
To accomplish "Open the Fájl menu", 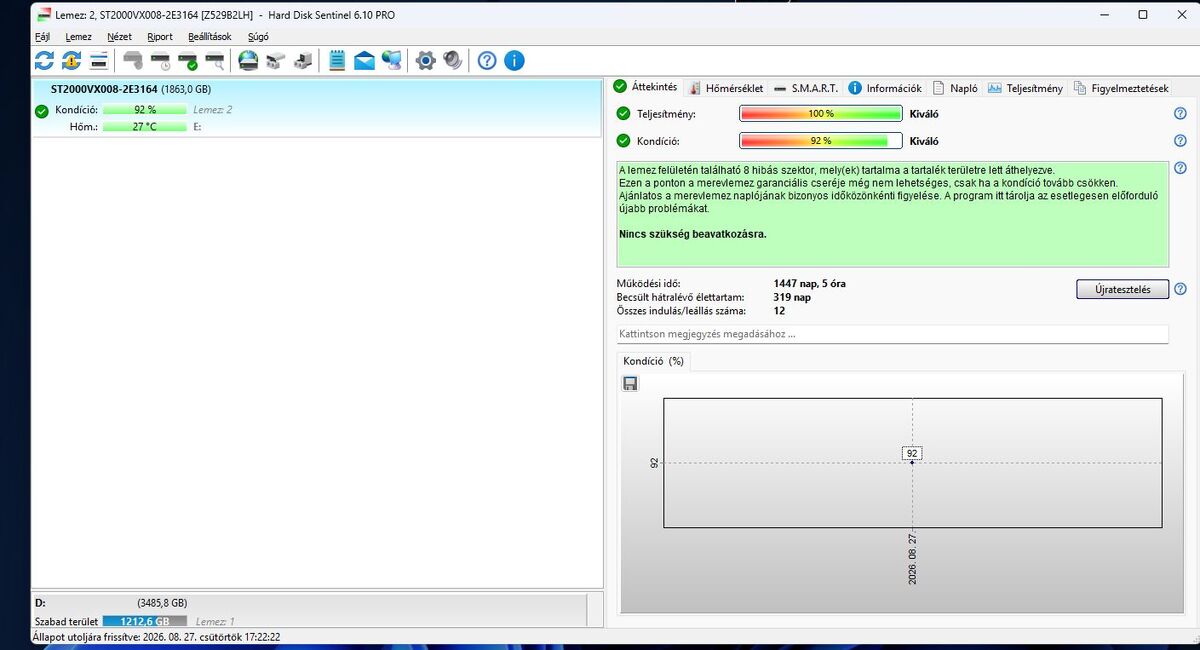I will 42,36.
